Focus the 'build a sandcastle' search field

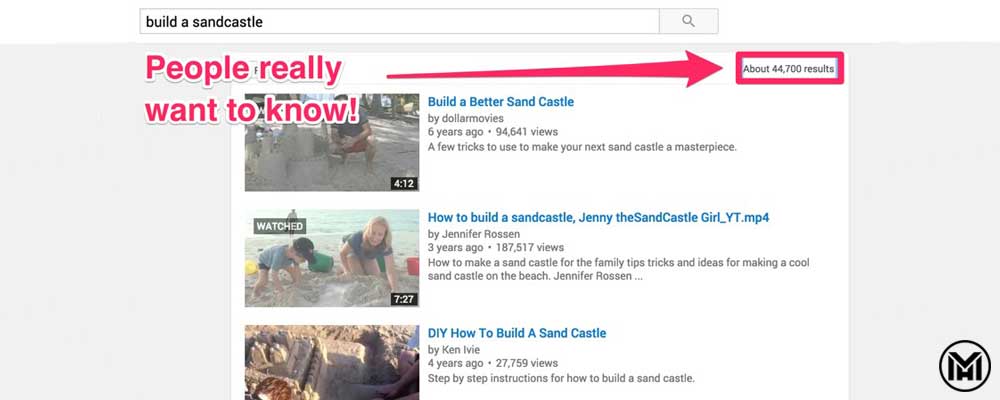pos(400,21)
